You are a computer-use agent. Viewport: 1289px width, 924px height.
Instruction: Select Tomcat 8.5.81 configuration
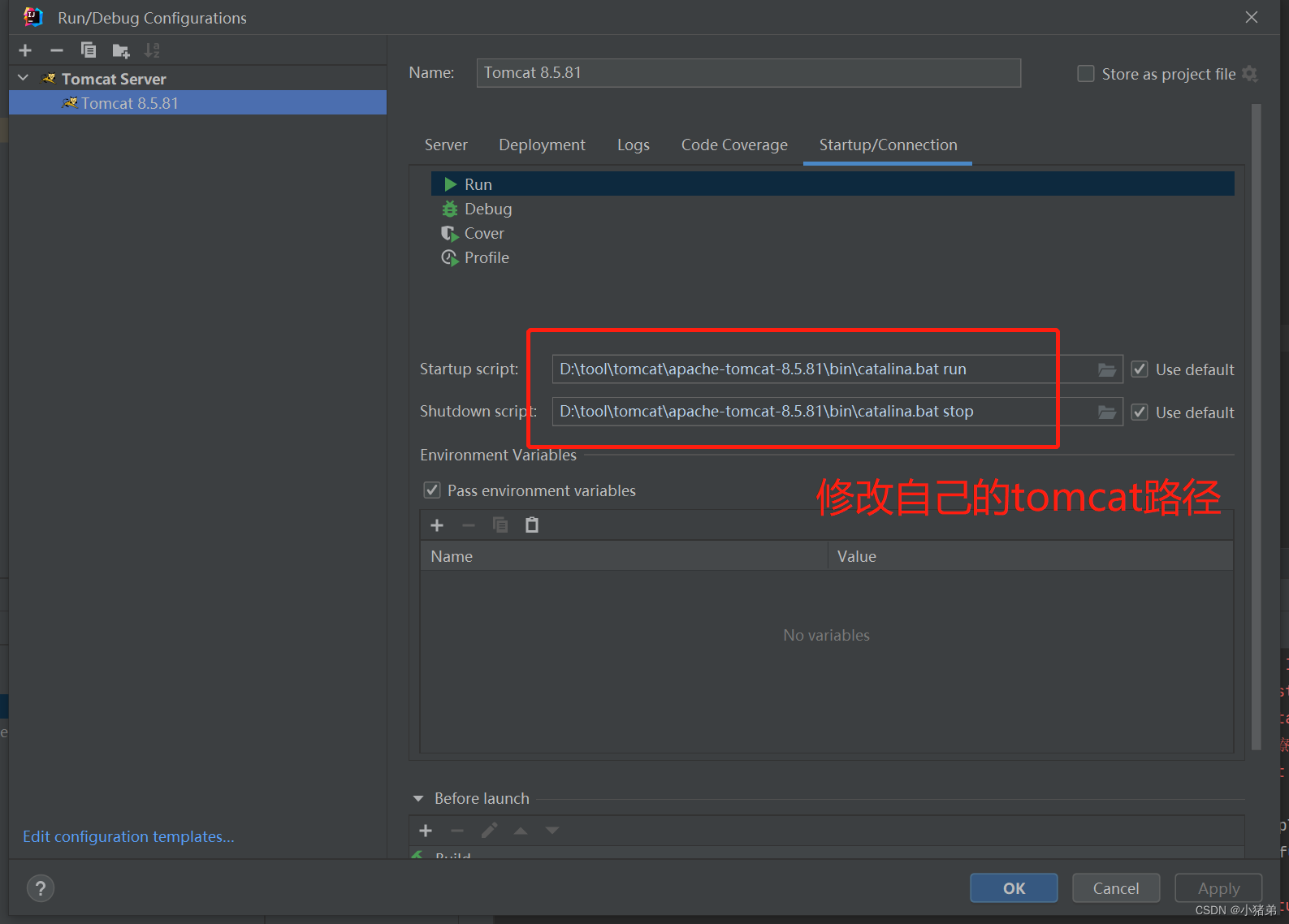(x=197, y=103)
